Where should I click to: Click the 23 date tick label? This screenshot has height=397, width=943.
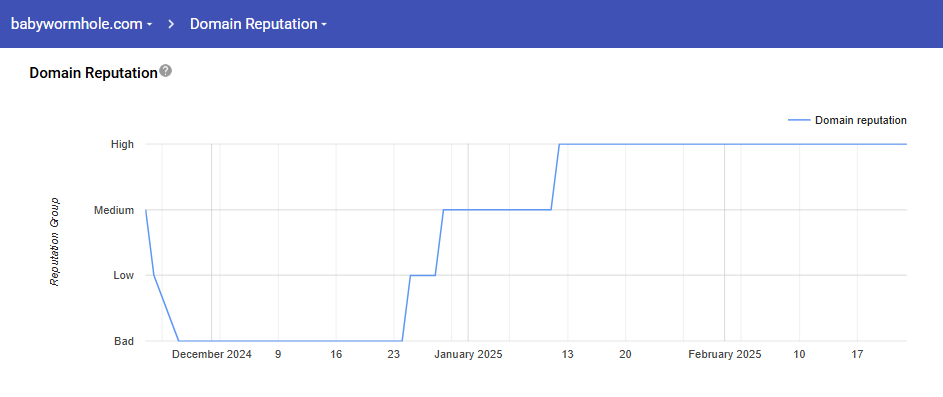pyautogui.click(x=393, y=354)
